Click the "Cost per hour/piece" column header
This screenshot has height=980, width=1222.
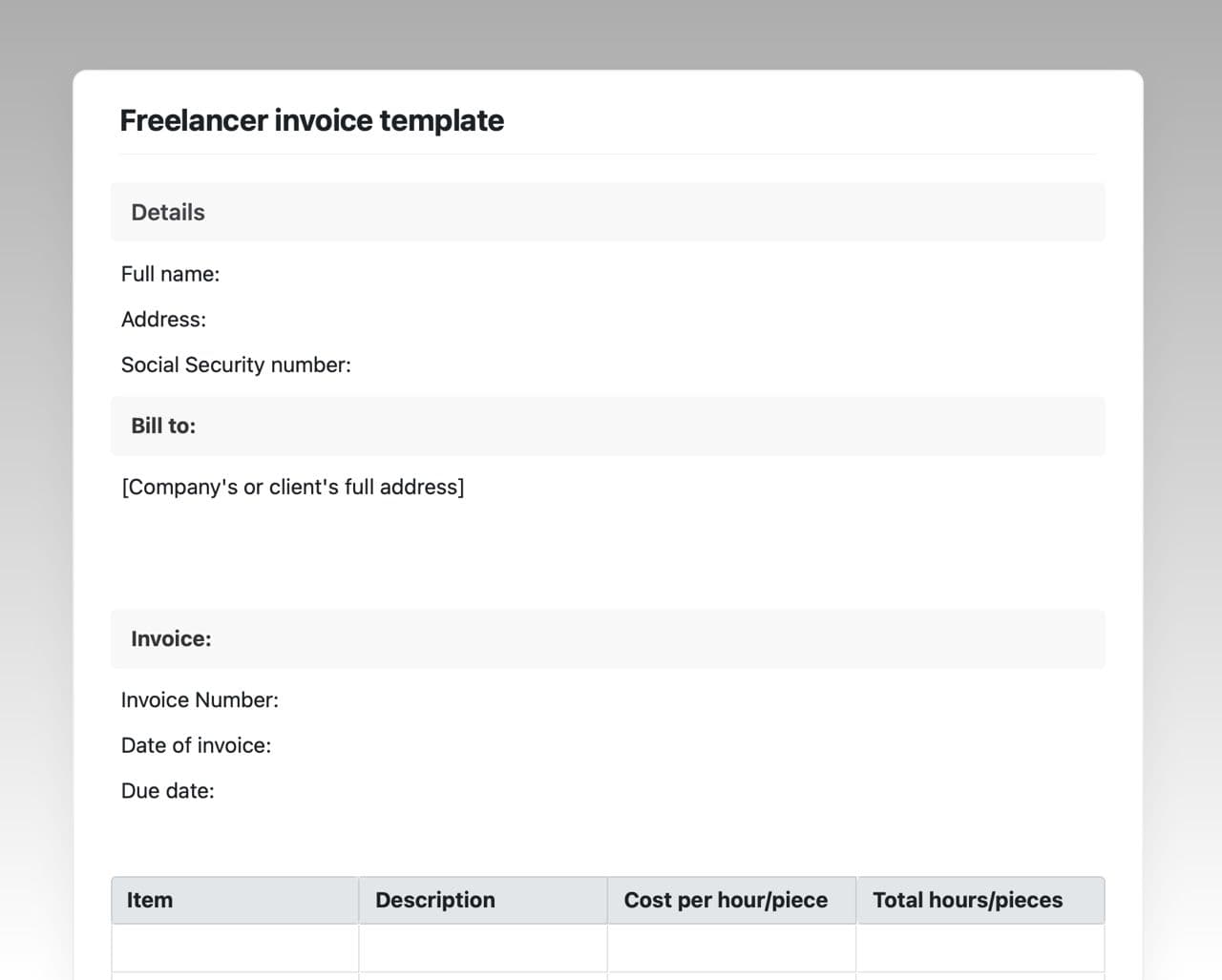(726, 901)
